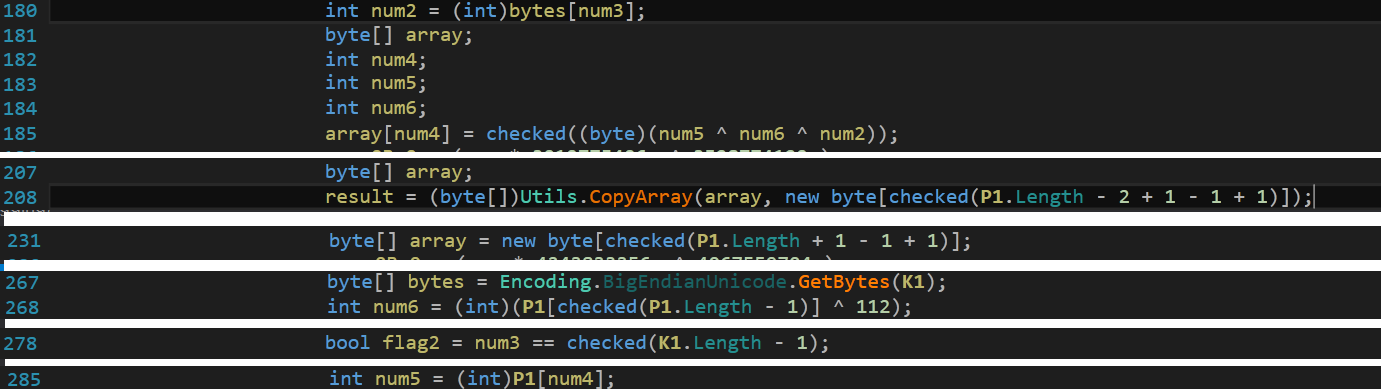Click line number 268
This screenshot has width=1381, height=389.
tap(23, 307)
